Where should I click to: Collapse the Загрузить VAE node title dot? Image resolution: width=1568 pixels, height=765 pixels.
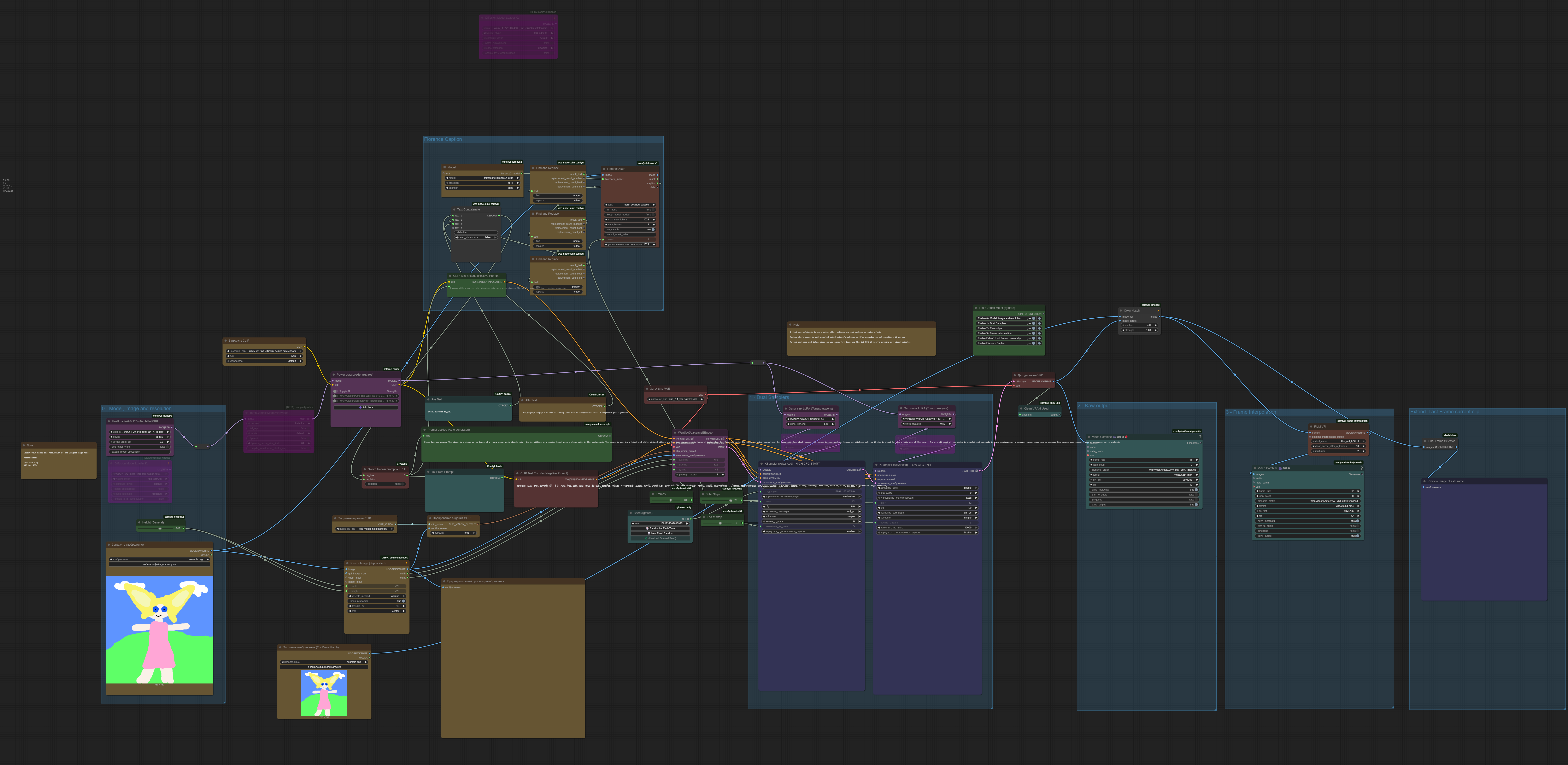tap(647, 389)
